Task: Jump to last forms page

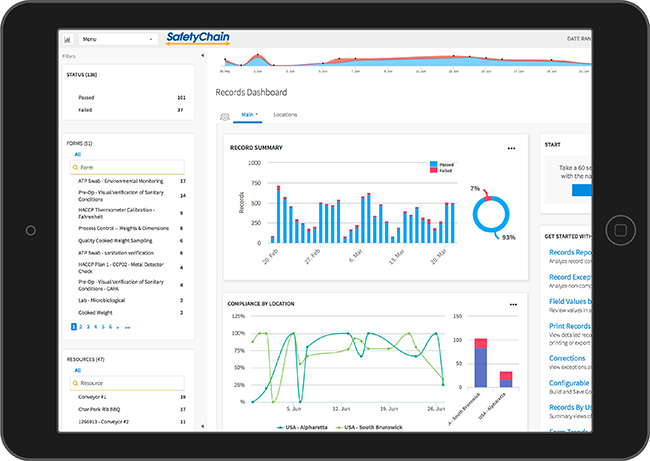Action: 127,328
